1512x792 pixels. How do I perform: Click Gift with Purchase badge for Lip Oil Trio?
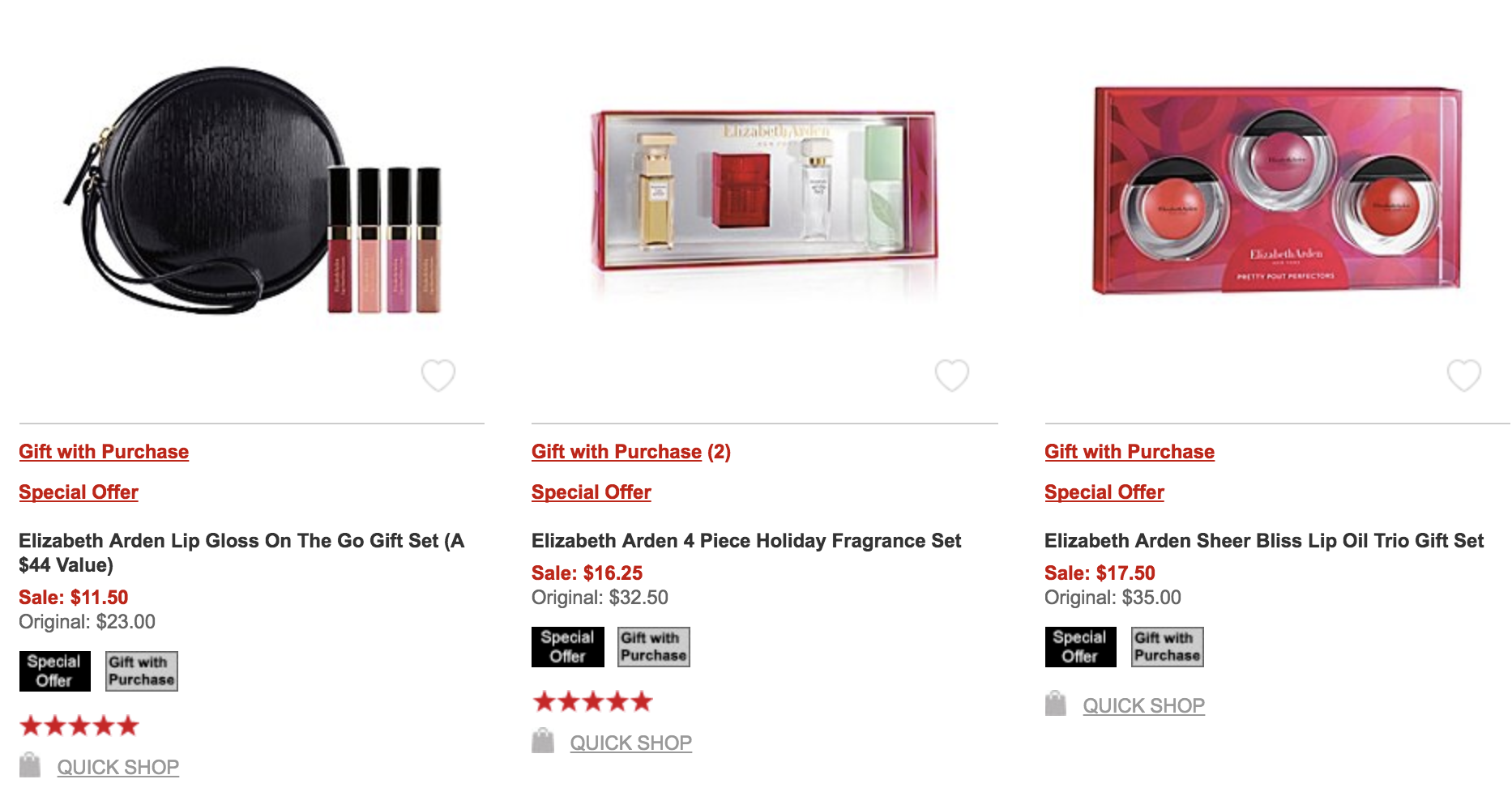(x=1168, y=647)
